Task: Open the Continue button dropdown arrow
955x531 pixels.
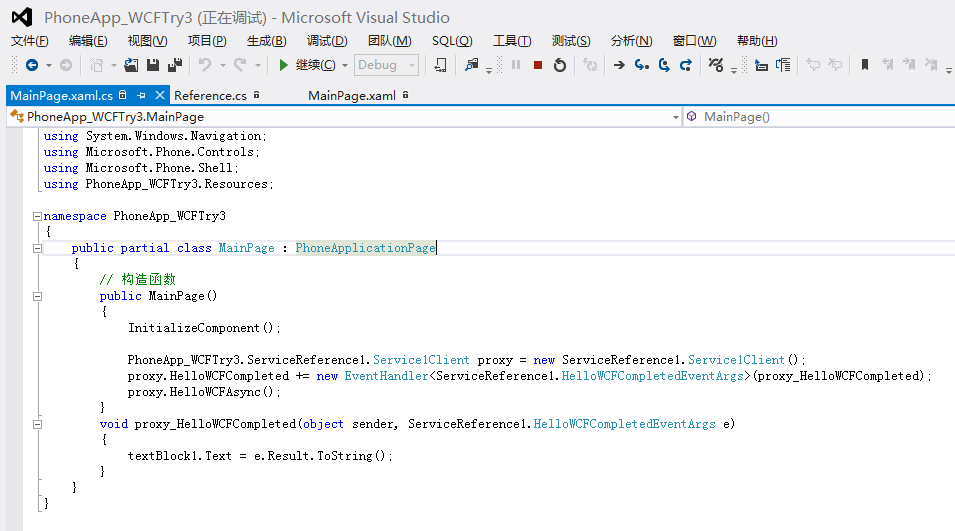Action: [345, 65]
